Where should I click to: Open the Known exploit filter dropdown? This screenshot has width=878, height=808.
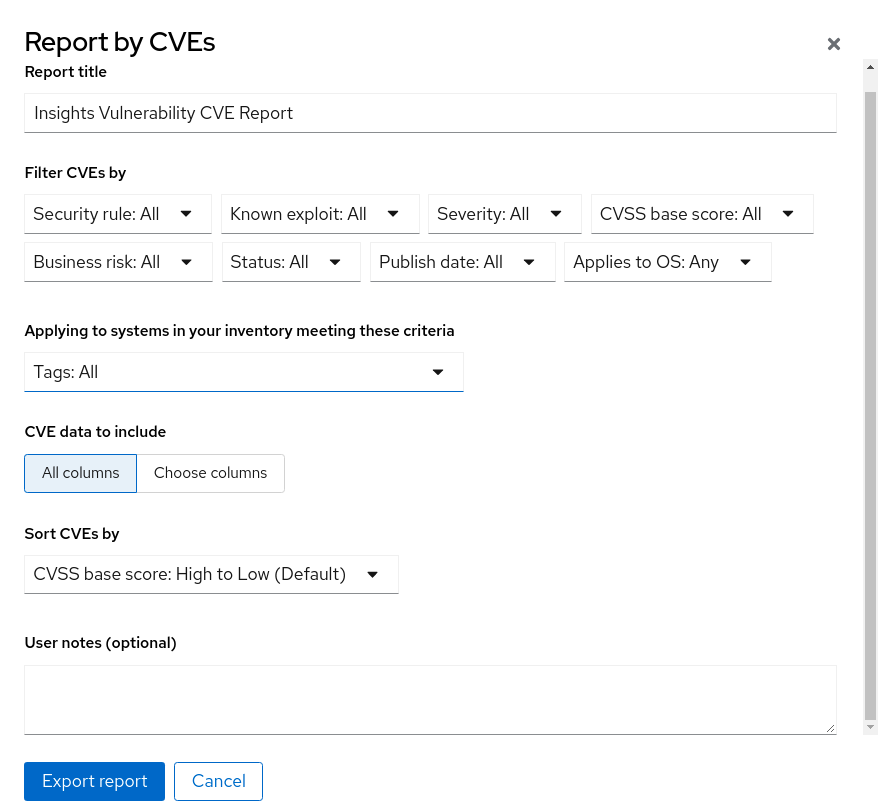pos(319,213)
